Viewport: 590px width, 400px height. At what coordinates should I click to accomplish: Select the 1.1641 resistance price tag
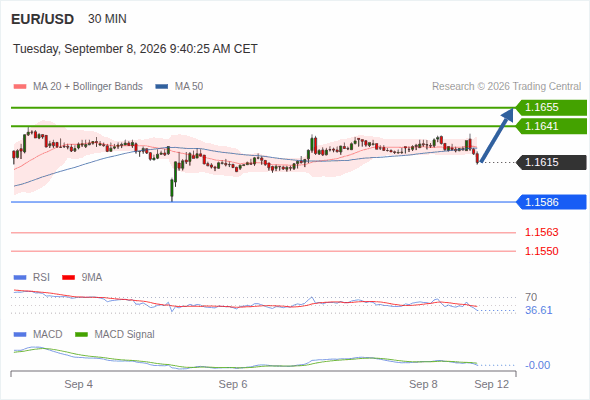552,126
